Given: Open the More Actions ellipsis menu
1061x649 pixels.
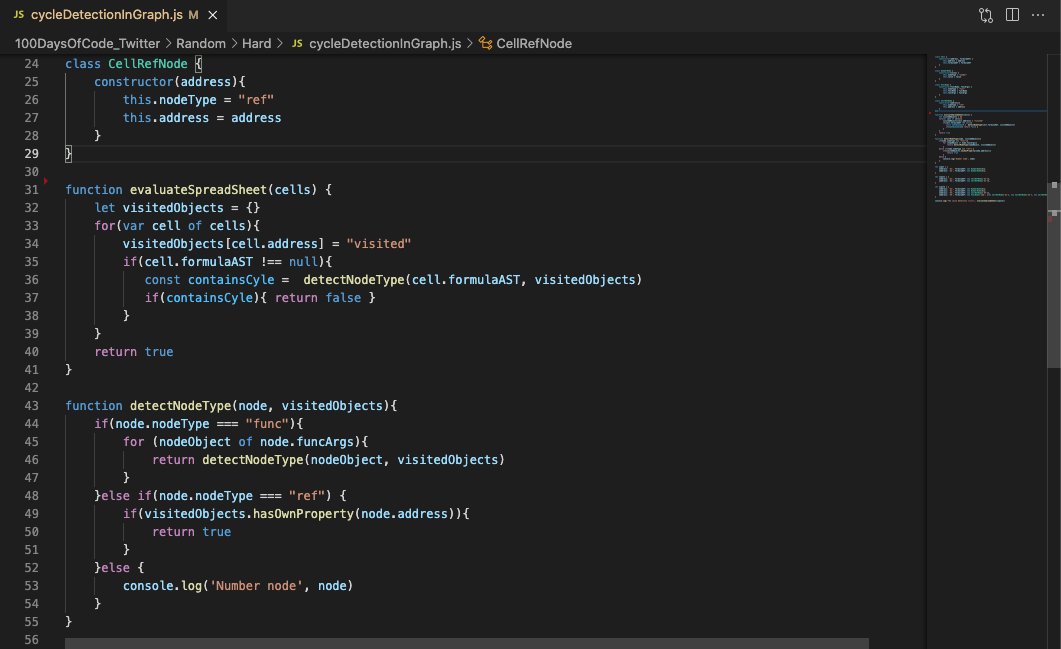Looking at the screenshot, I should click(1037, 15).
